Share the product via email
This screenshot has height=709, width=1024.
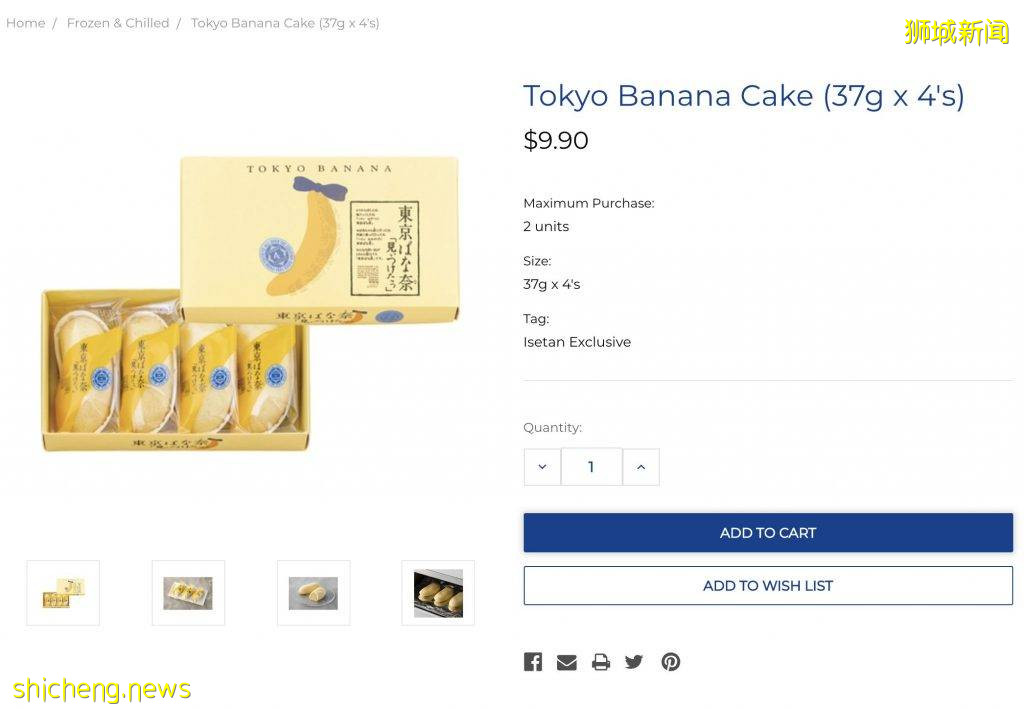pos(567,661)
